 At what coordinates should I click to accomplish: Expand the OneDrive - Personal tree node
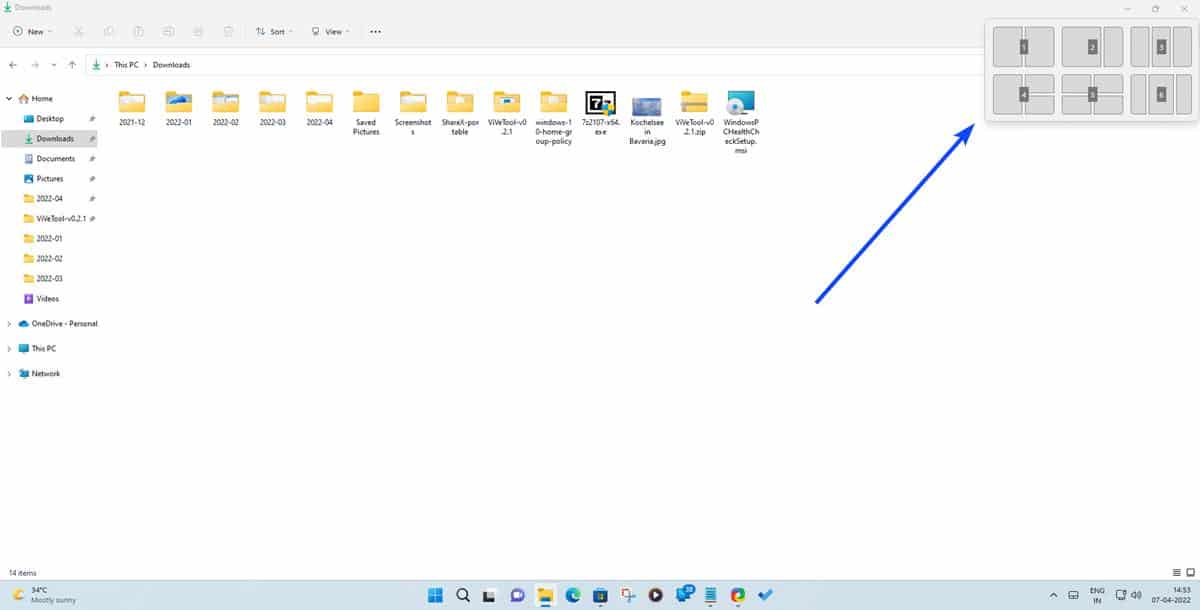9,324
